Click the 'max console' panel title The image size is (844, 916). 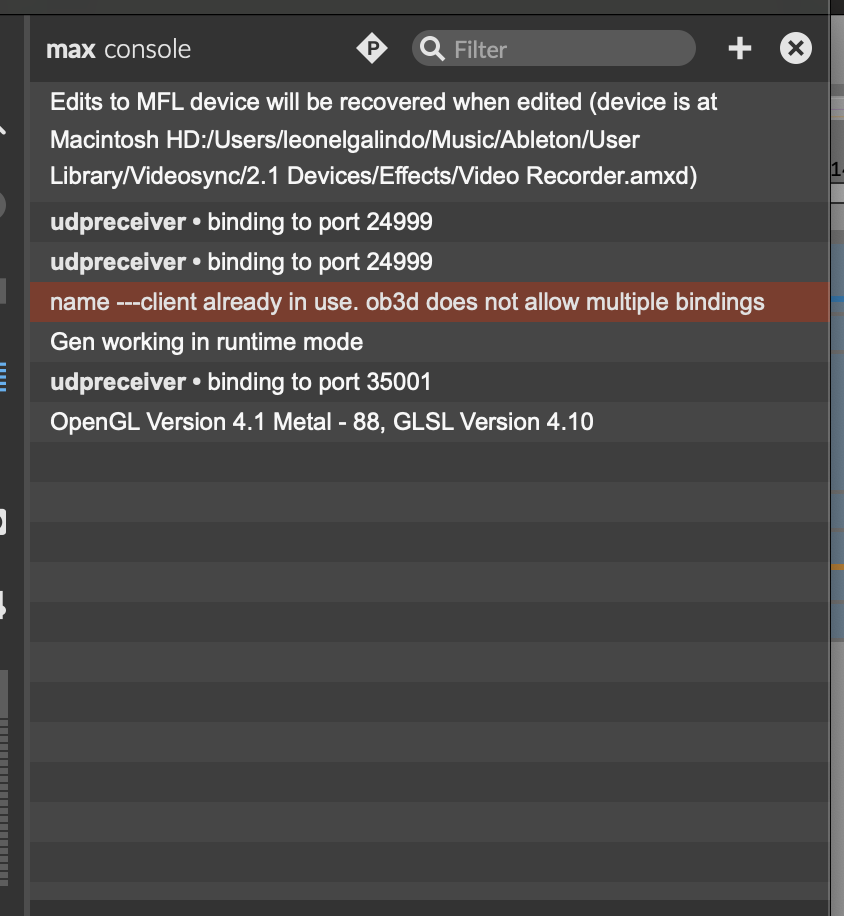[x=118, y=49]
